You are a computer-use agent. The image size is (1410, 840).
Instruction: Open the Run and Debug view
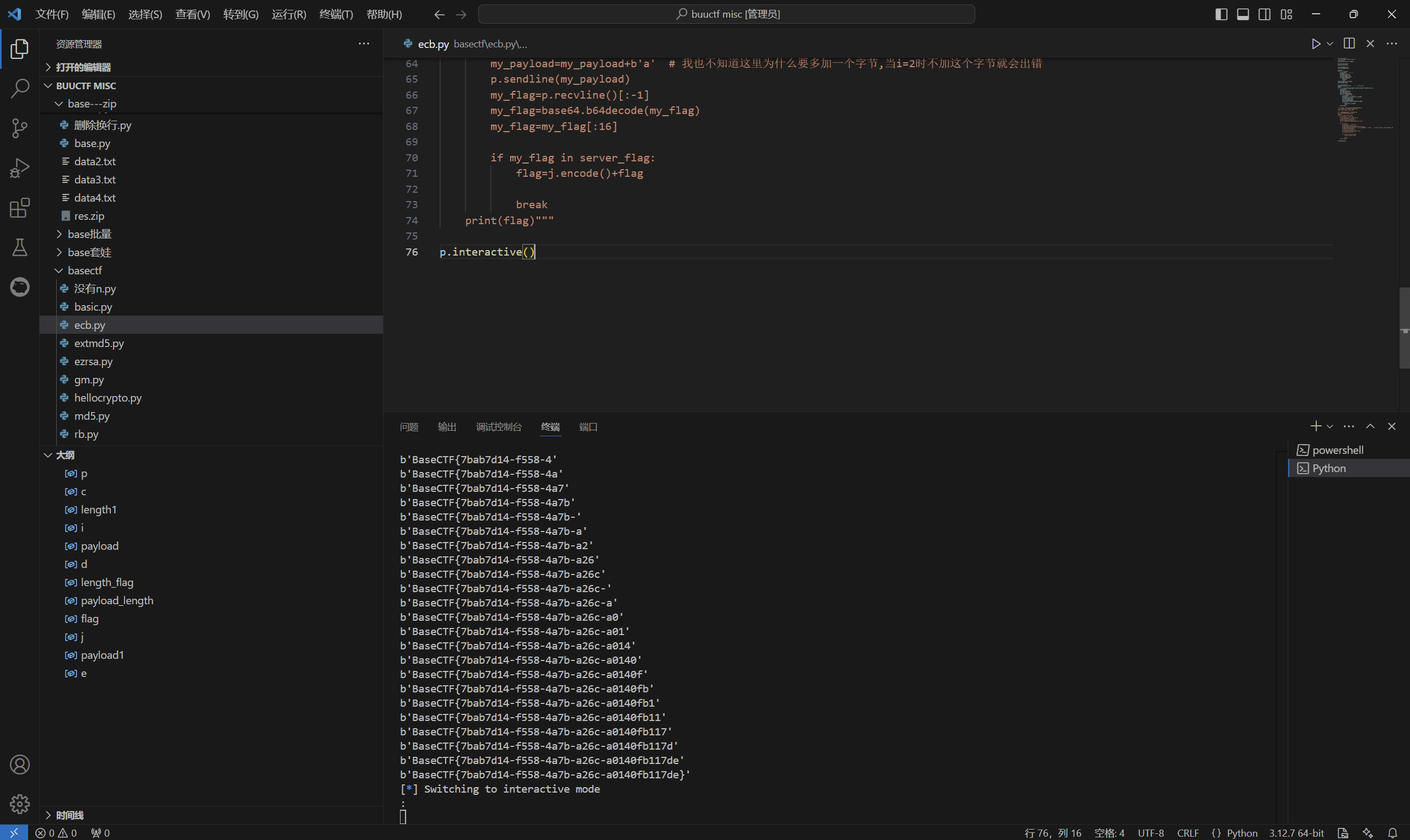[x=20, y=167]
